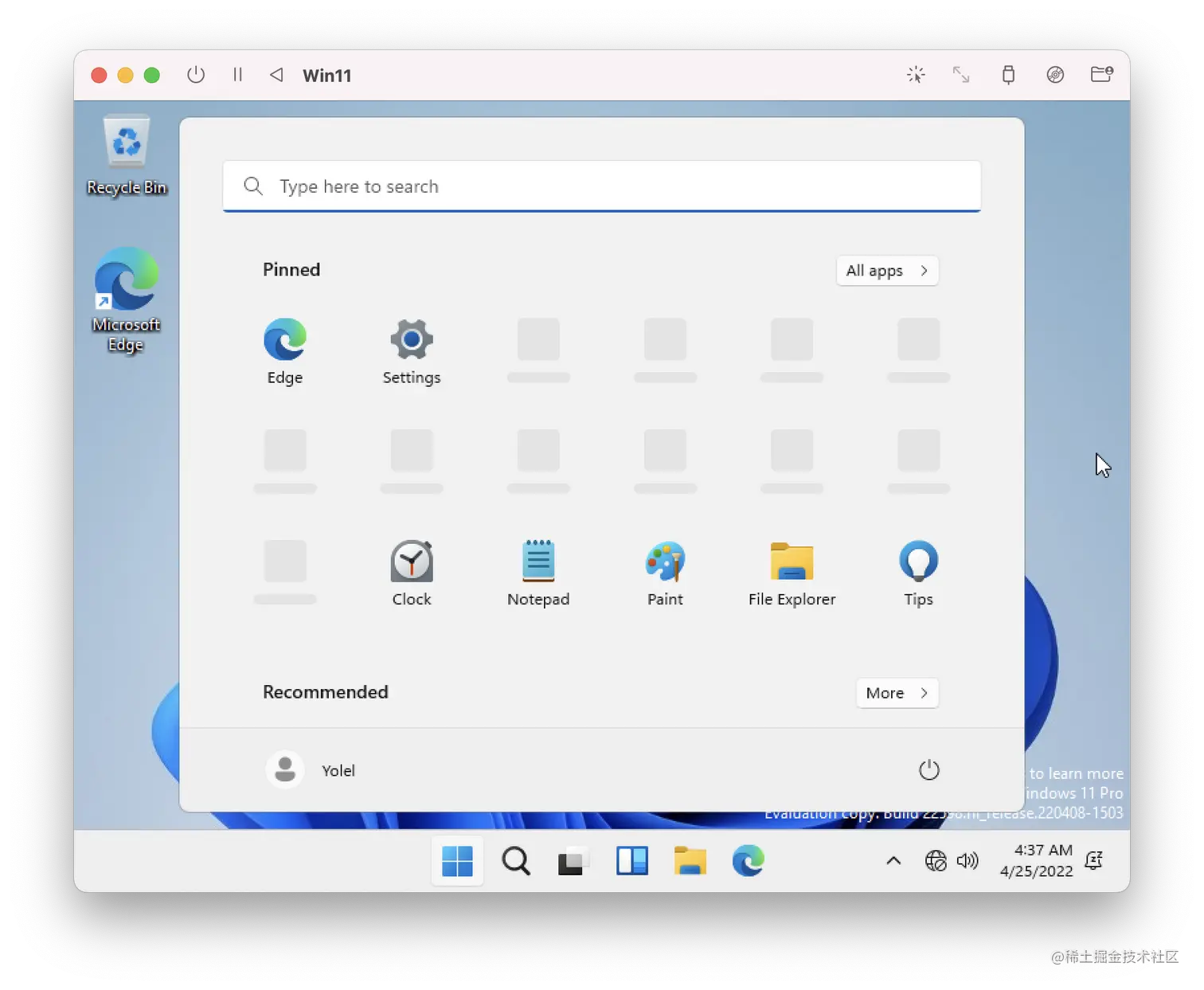This screenshot has height=990, width=1204.
Task: Click More in Recommended section
Action: [x=897, y=693]
